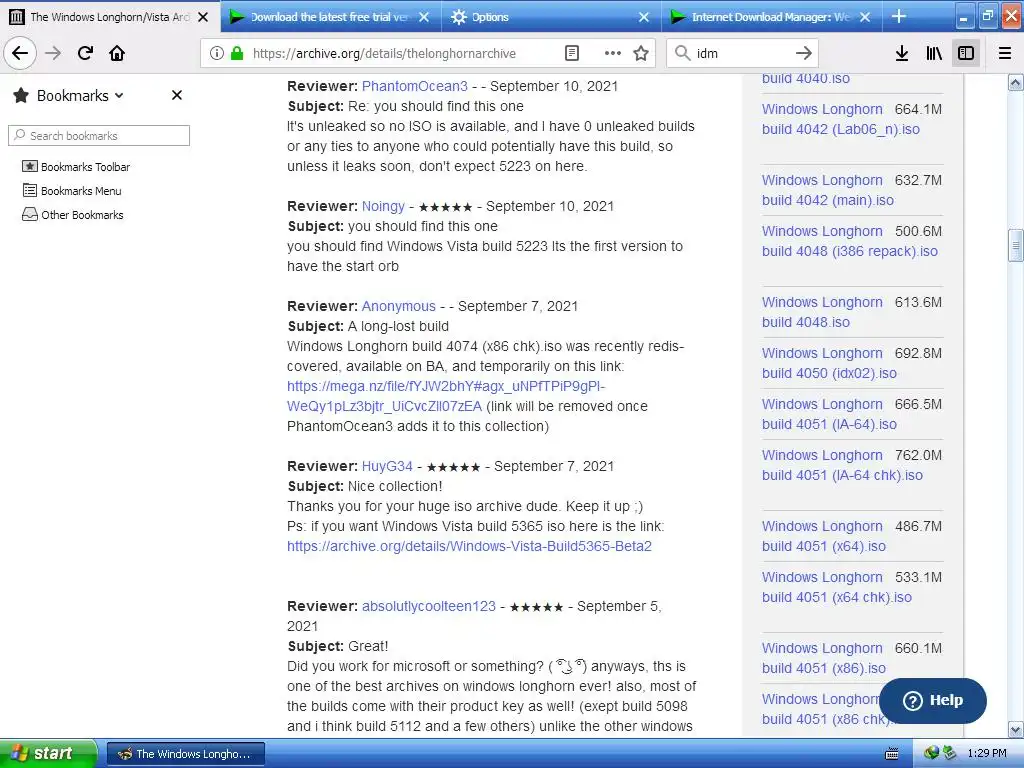
Task: Click Bookmarks Menu folder icon
Action: click(x=29, y=191)
